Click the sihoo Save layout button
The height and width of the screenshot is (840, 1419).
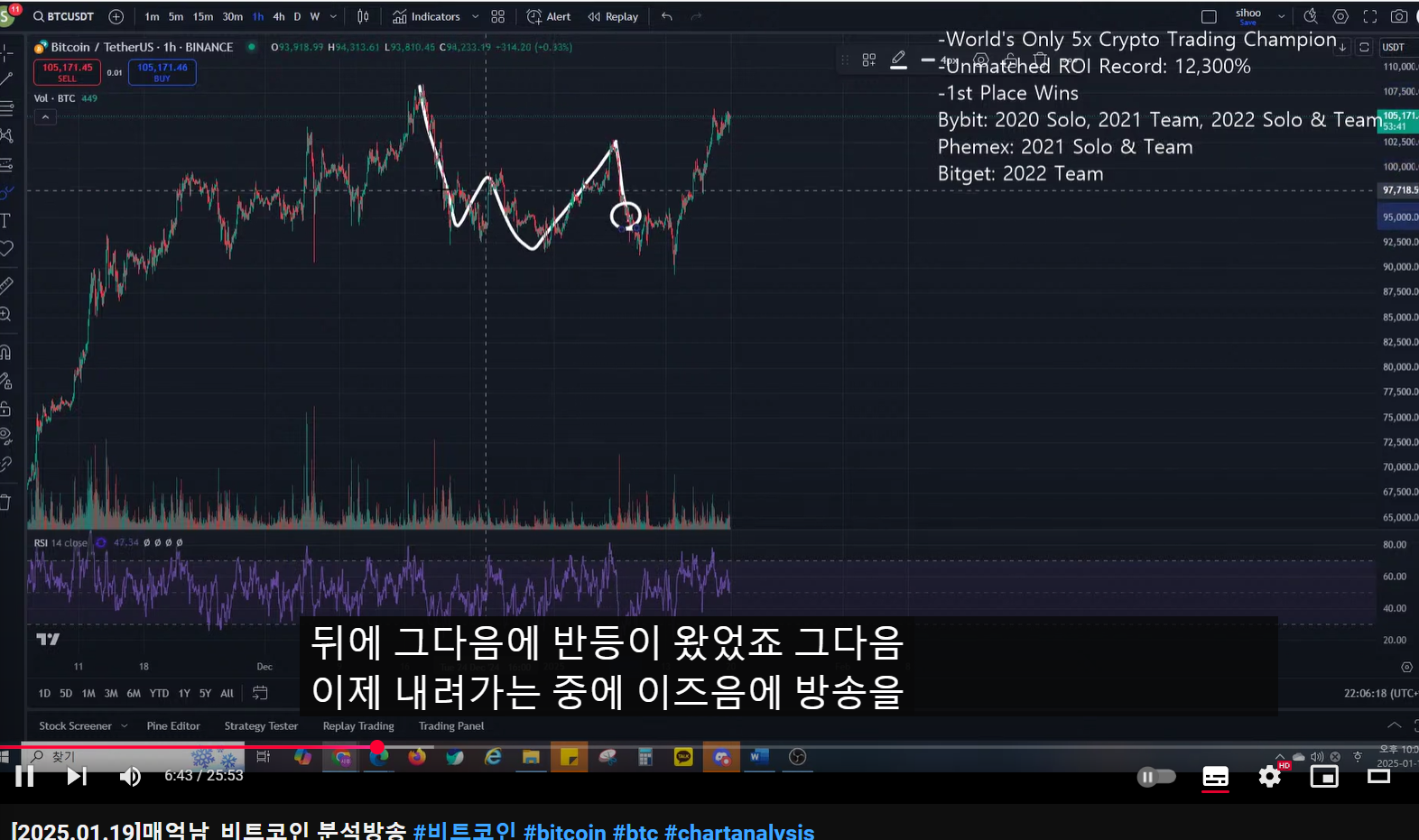click(1248, 16)
